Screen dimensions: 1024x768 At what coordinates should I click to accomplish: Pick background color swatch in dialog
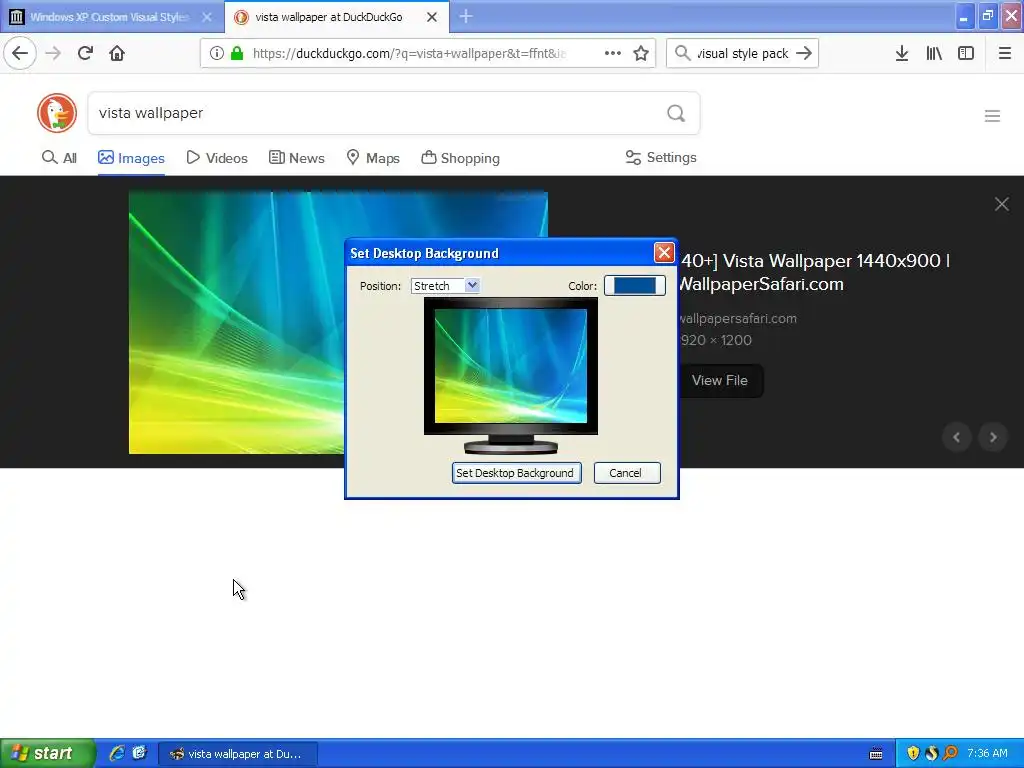pos(634,285)
